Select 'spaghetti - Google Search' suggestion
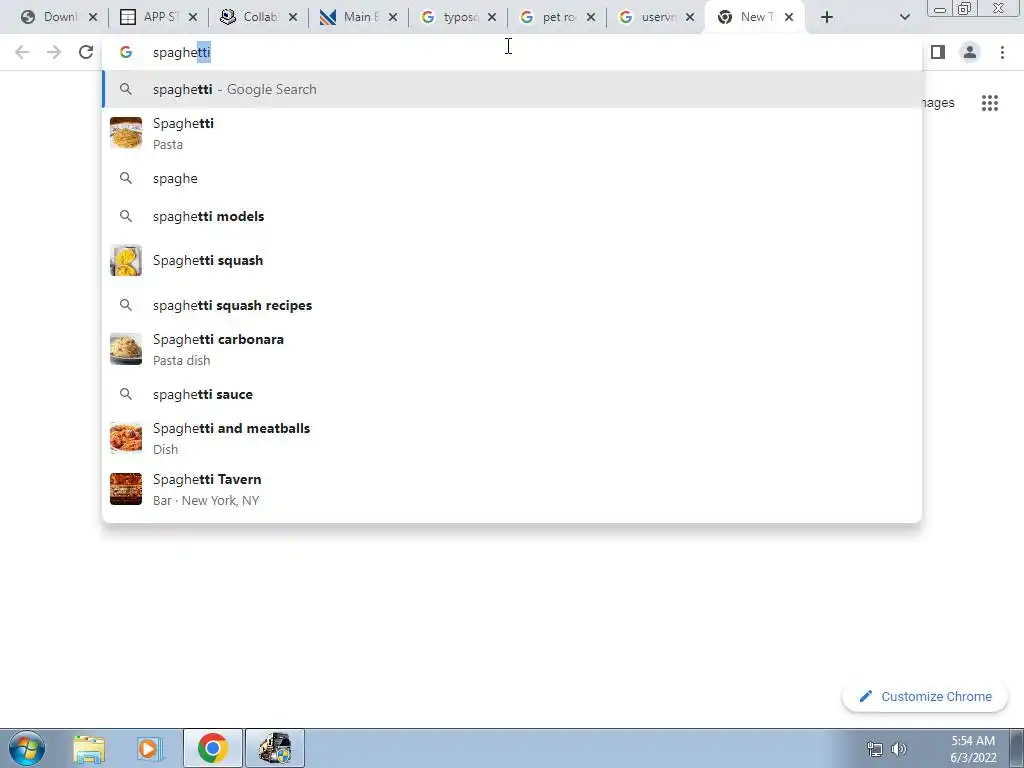 (x=512, y=89)
